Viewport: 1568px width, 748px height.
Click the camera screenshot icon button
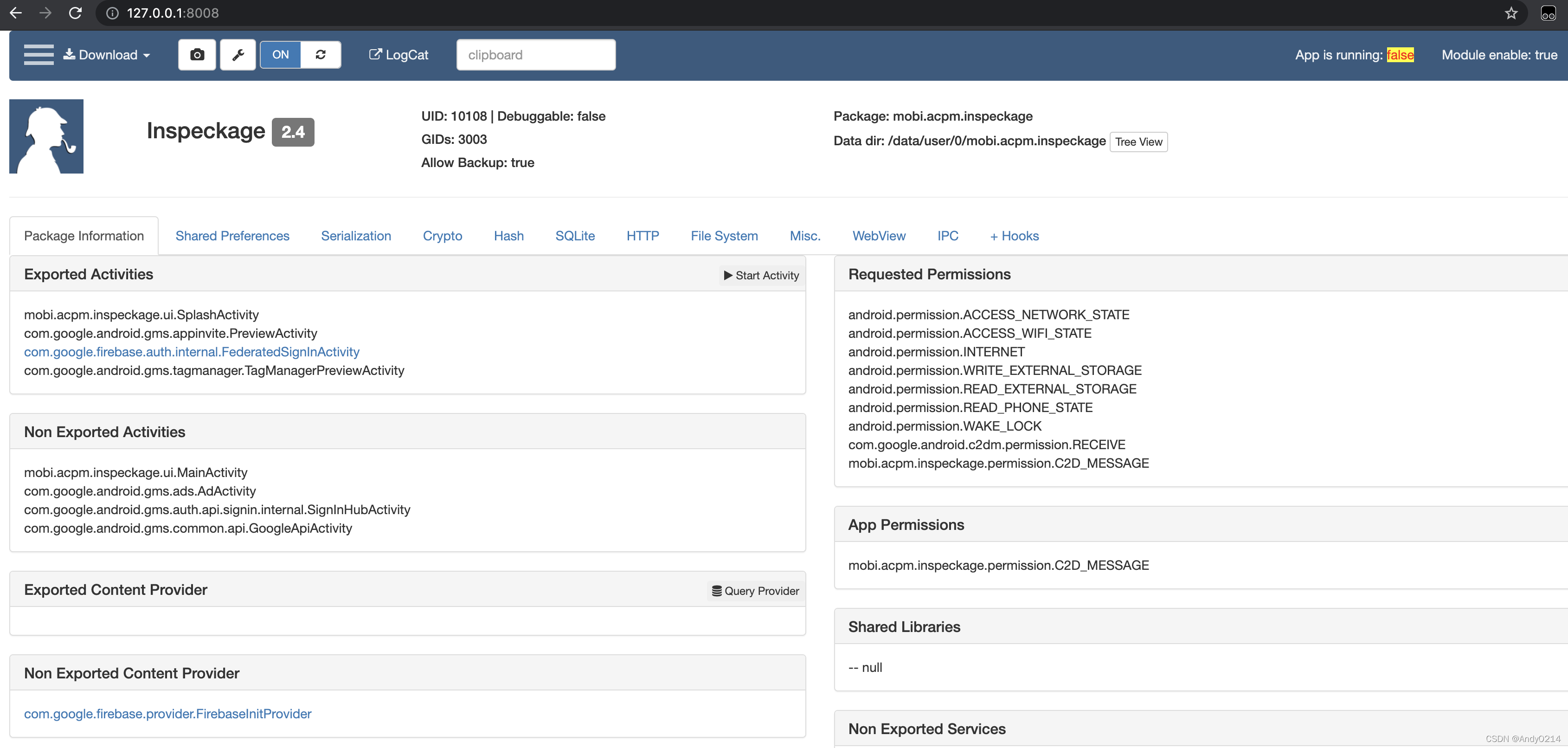[197, 55]
